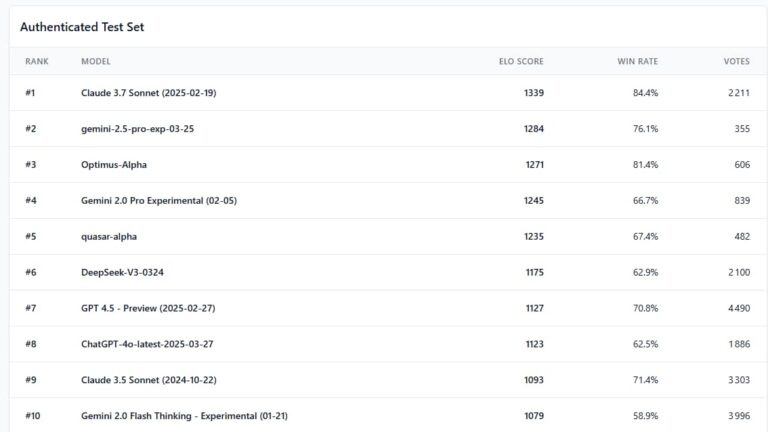Sort by the VOTES column header
Viewport: 768px width, 432px height.
pyautogui.click(x=736, y=61)
